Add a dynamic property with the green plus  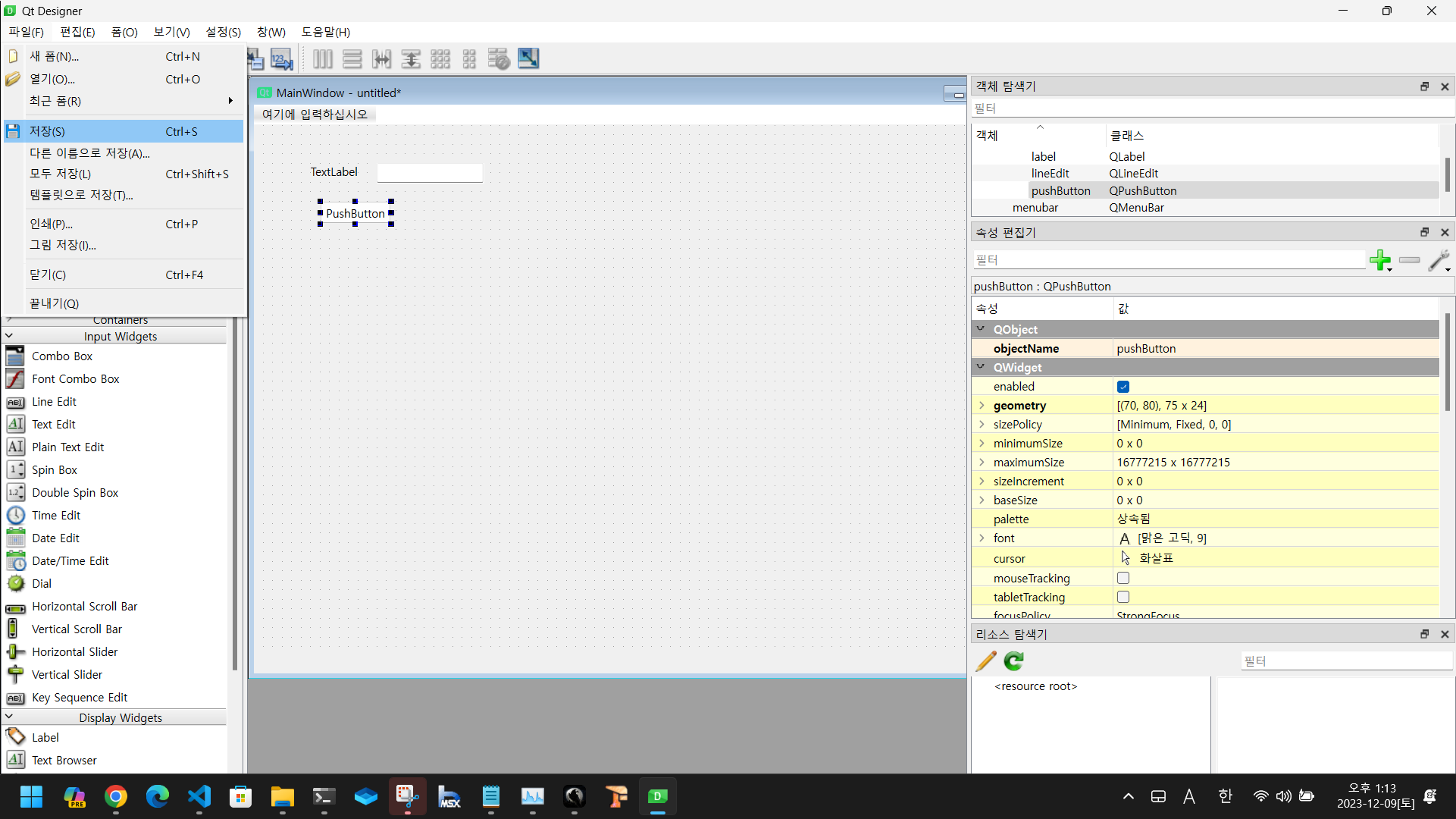(x=1380, y=260)
